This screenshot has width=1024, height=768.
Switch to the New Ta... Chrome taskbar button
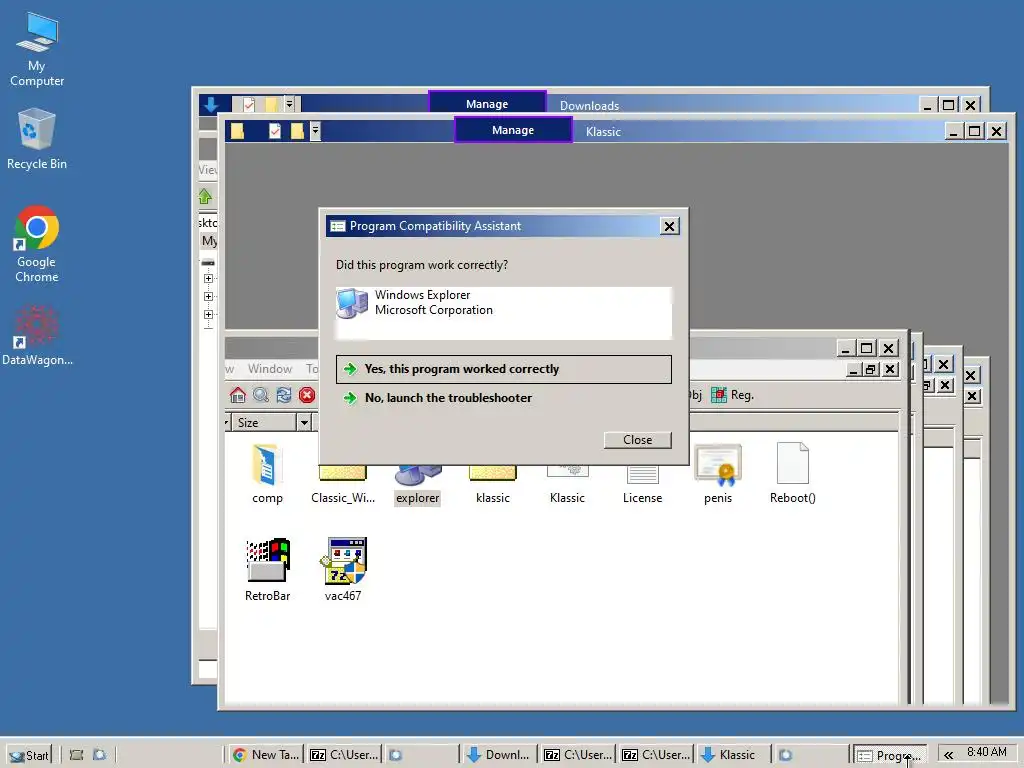266,755
